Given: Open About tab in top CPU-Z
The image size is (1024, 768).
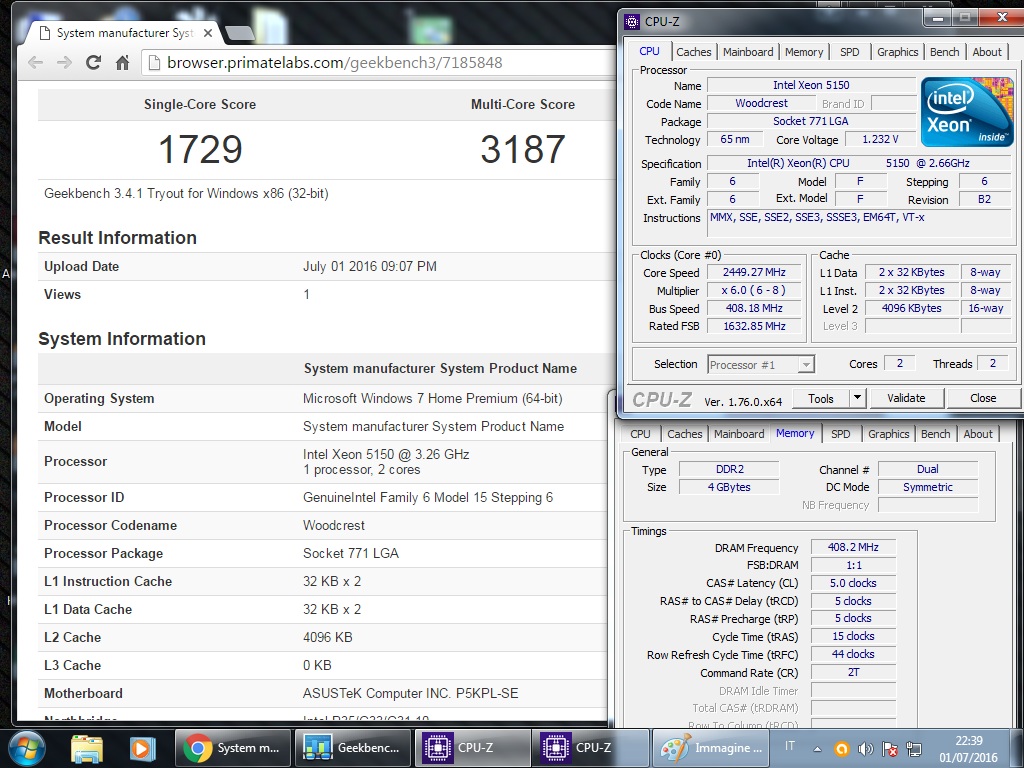Looking at the screenshot, I should [987, 52].
